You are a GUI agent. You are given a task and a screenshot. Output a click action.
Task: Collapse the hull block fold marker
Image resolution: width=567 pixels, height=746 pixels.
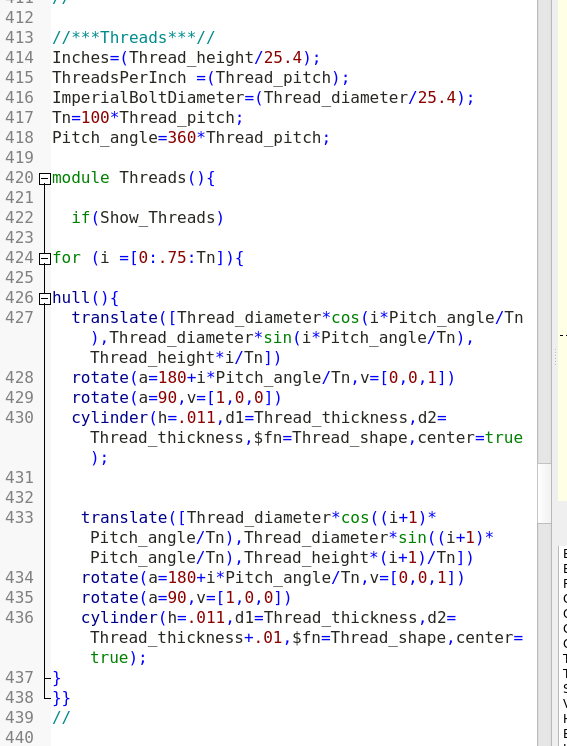(x=45, y=299)
